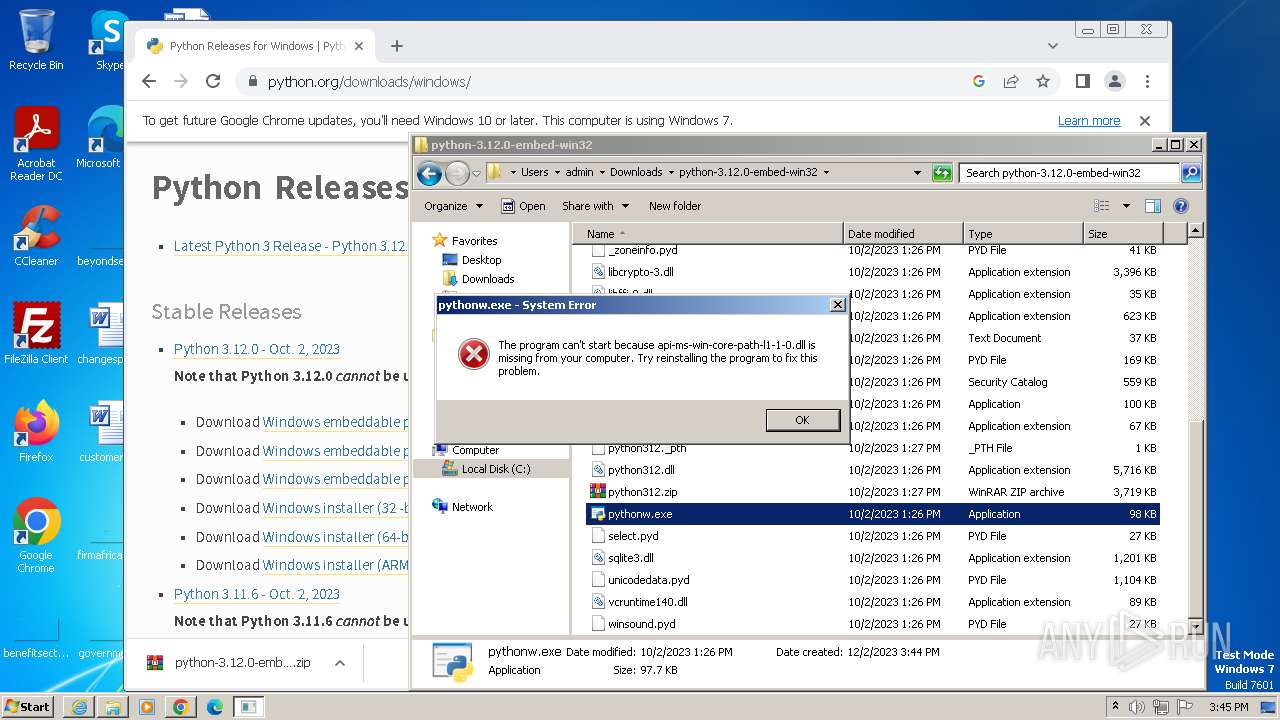The width and height of the screenshot is (1280, 720).
Task: Expand the downloaded zip options chevron
Action: 340,663
